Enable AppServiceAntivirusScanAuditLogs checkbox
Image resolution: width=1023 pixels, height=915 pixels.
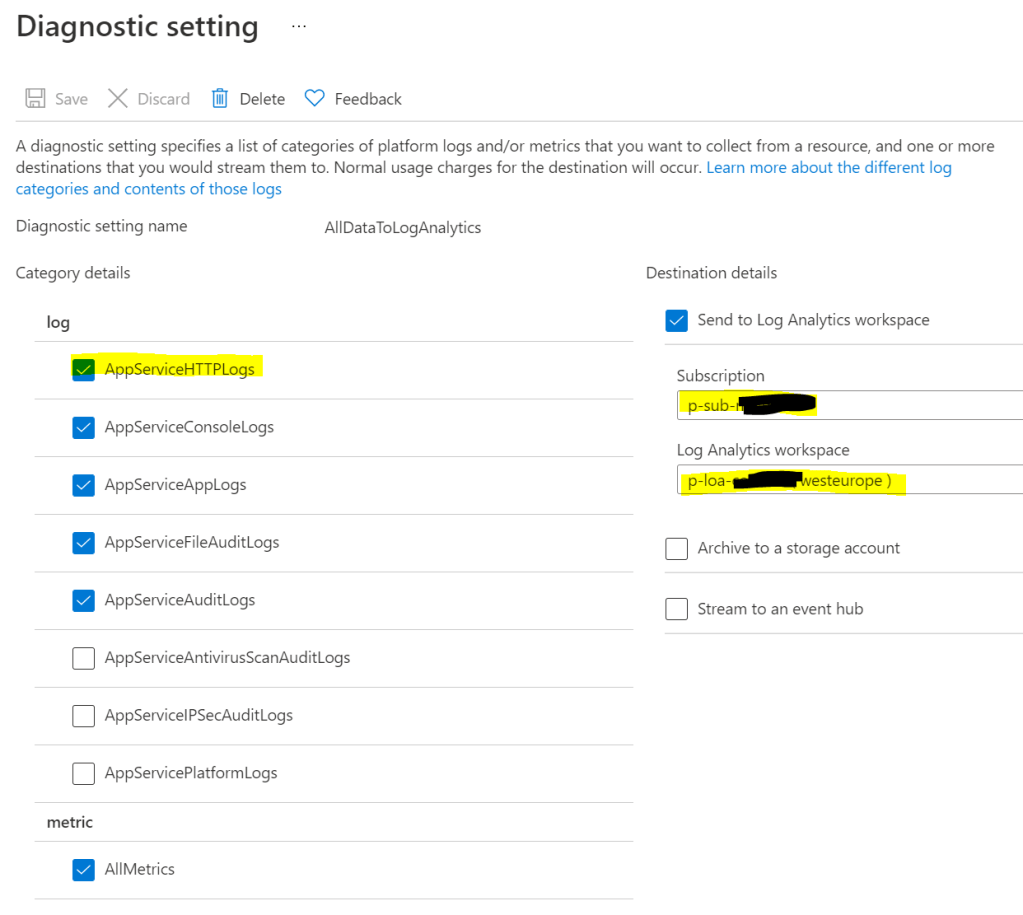click(84, 658)
